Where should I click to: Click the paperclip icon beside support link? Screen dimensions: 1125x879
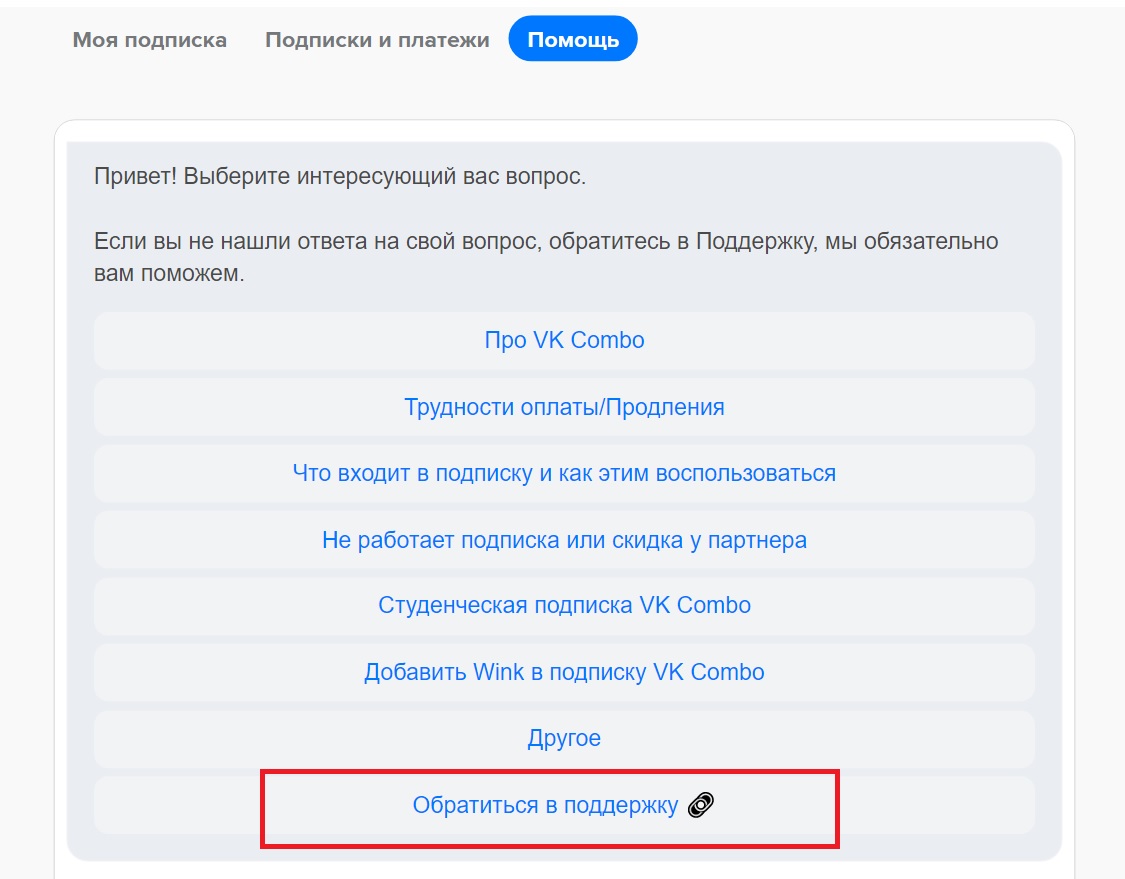click(x=702, y=805)
